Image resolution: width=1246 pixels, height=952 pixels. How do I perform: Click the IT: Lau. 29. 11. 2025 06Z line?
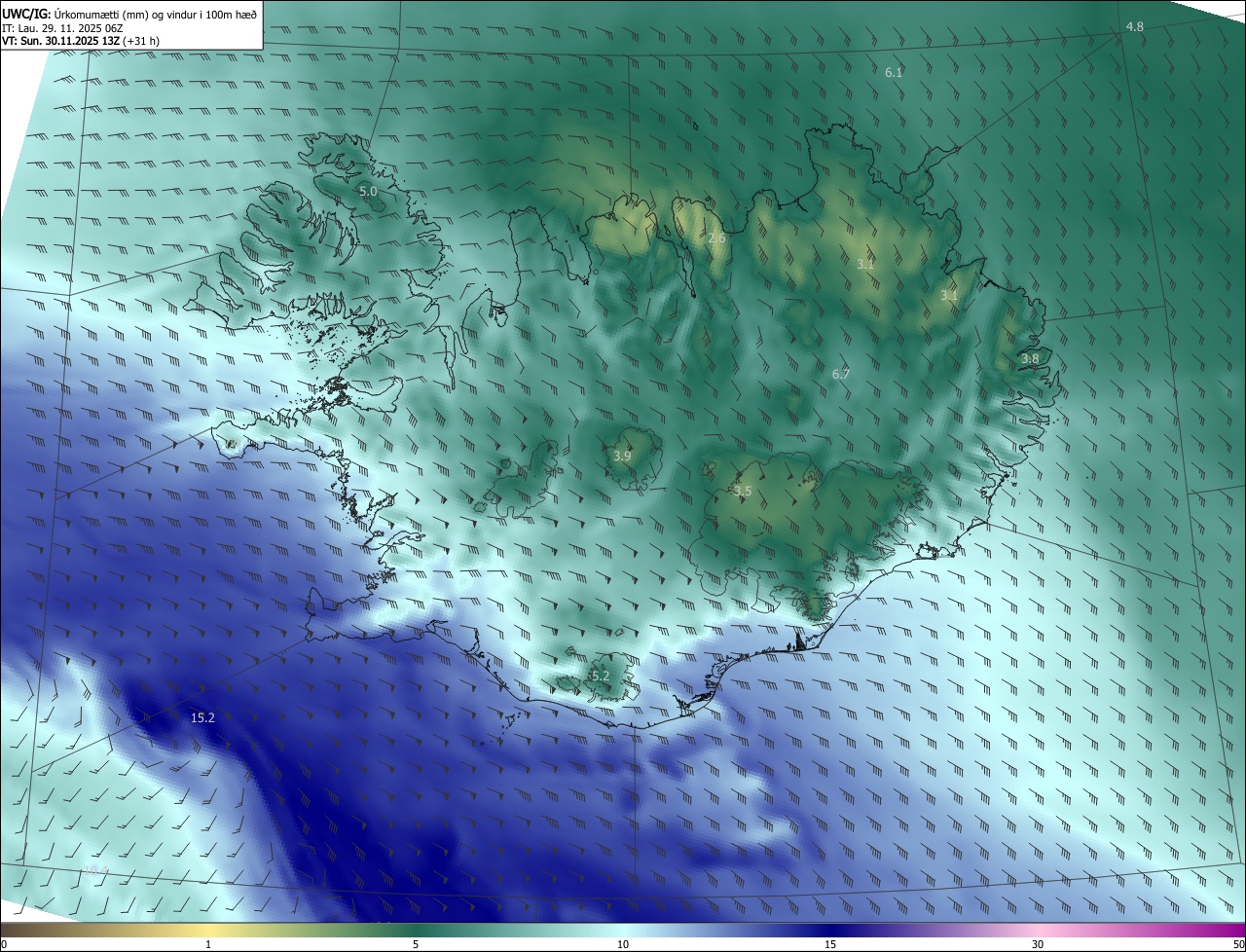point(62,28)
